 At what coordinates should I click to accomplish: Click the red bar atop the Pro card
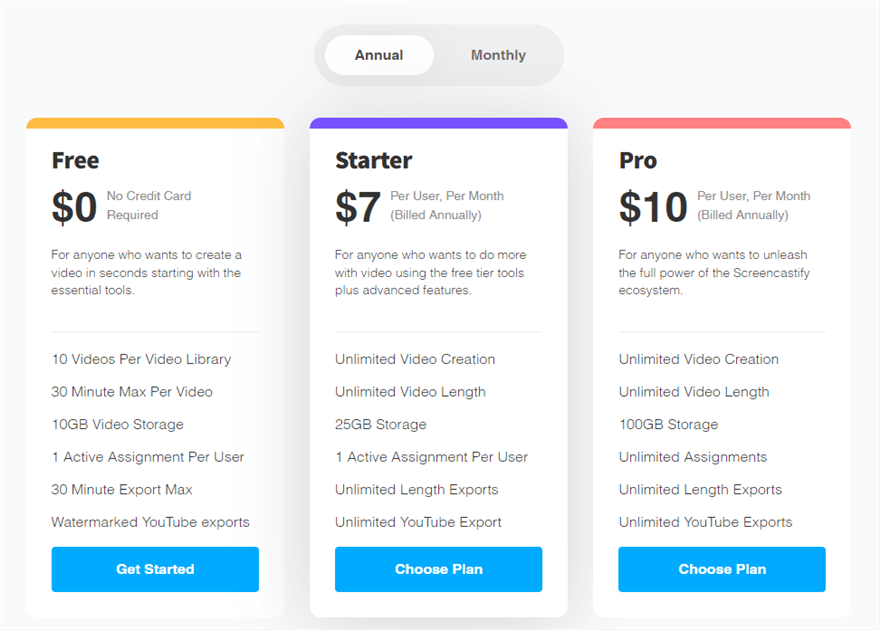(722, 124)
